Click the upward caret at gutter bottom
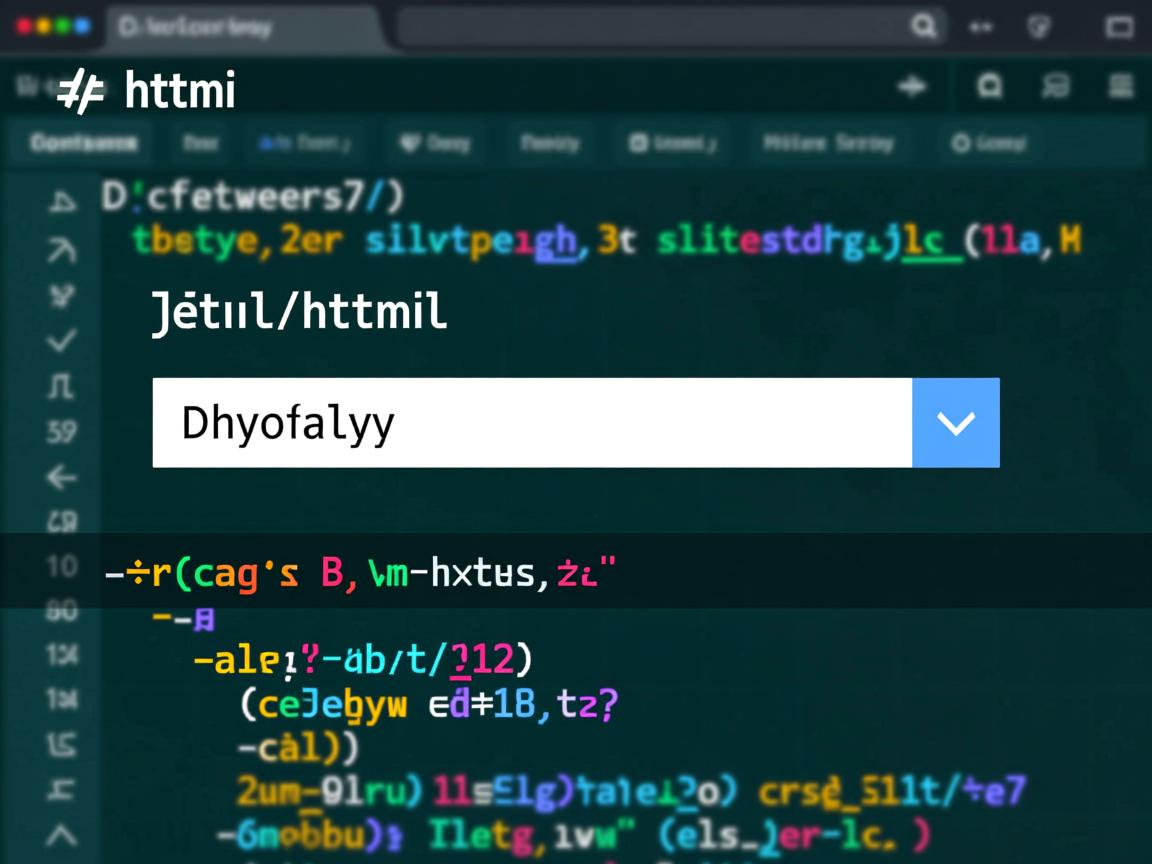 tap(62, 835)
